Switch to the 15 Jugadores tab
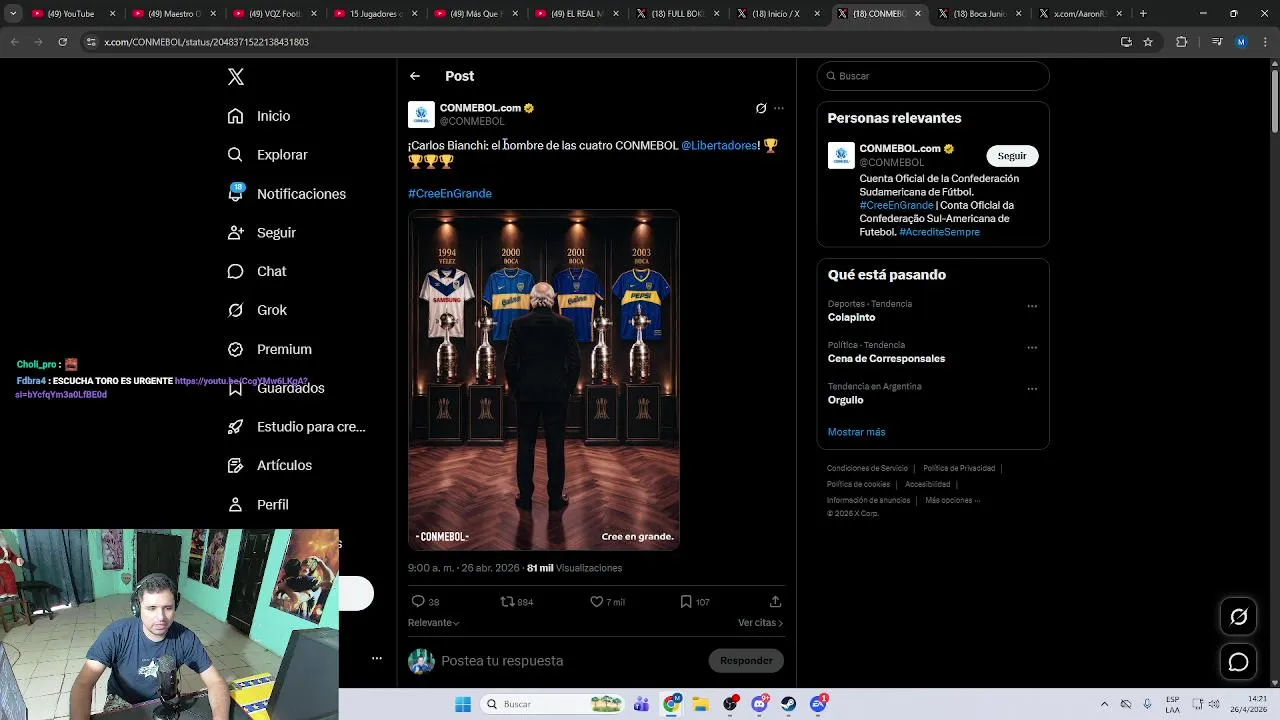1280x720 pixels. (x=375, y=14)
